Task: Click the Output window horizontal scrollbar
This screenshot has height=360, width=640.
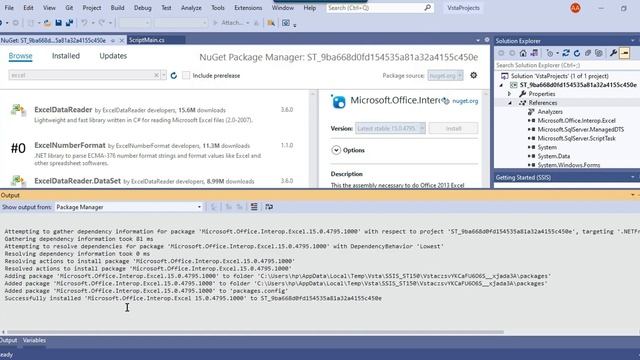Action: click(x=256, y=332)
